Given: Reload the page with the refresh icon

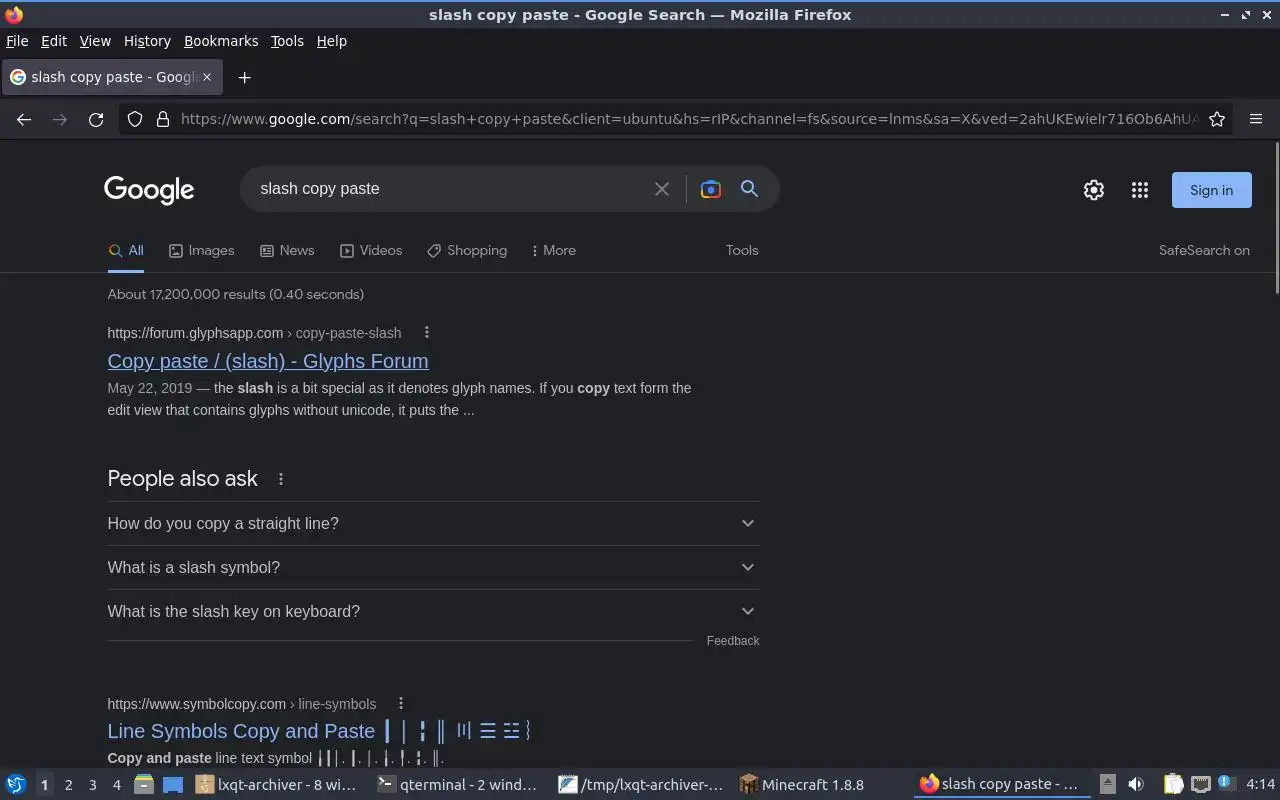Looking at the screenshot, I should (96, 119).
